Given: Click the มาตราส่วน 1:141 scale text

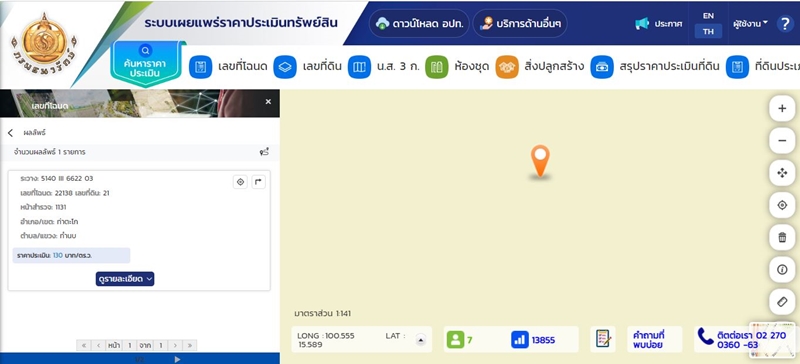Looking at the screenshot, I should pos(322,313).
